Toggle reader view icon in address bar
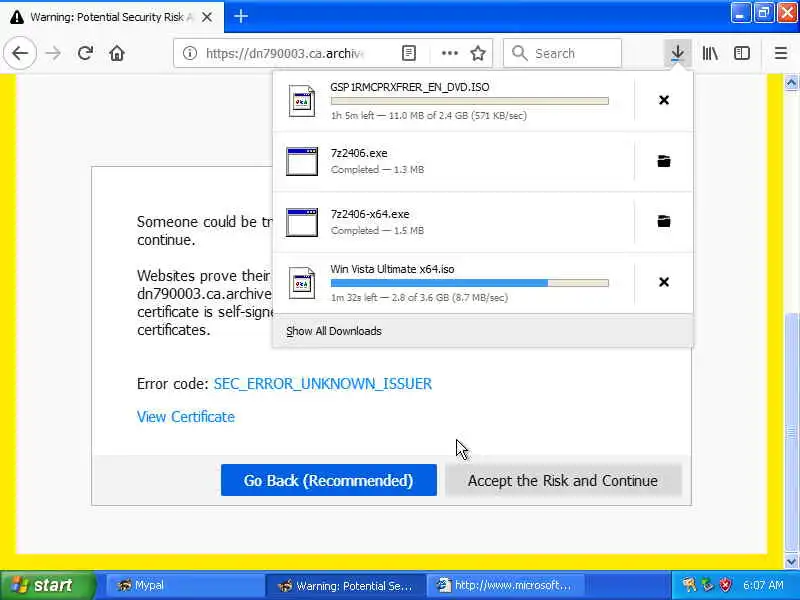Image resolution: width=800 pixels, height=600 pixels. (x=409, y=53)
